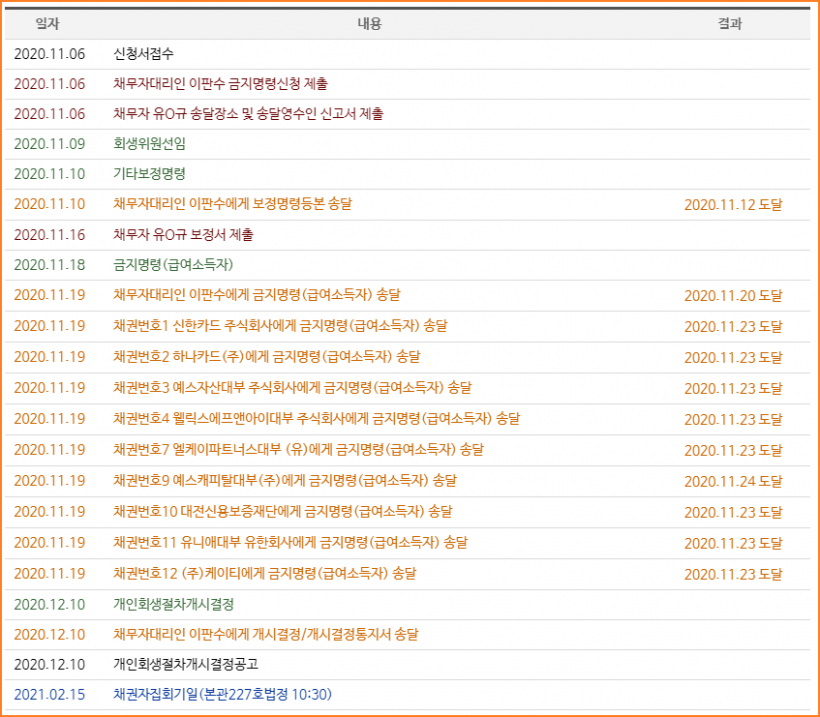The image size is (820, 717).
Task: Click the 2021.02.15 date cell
Action: pyautogui.click(x=50, y=695)
